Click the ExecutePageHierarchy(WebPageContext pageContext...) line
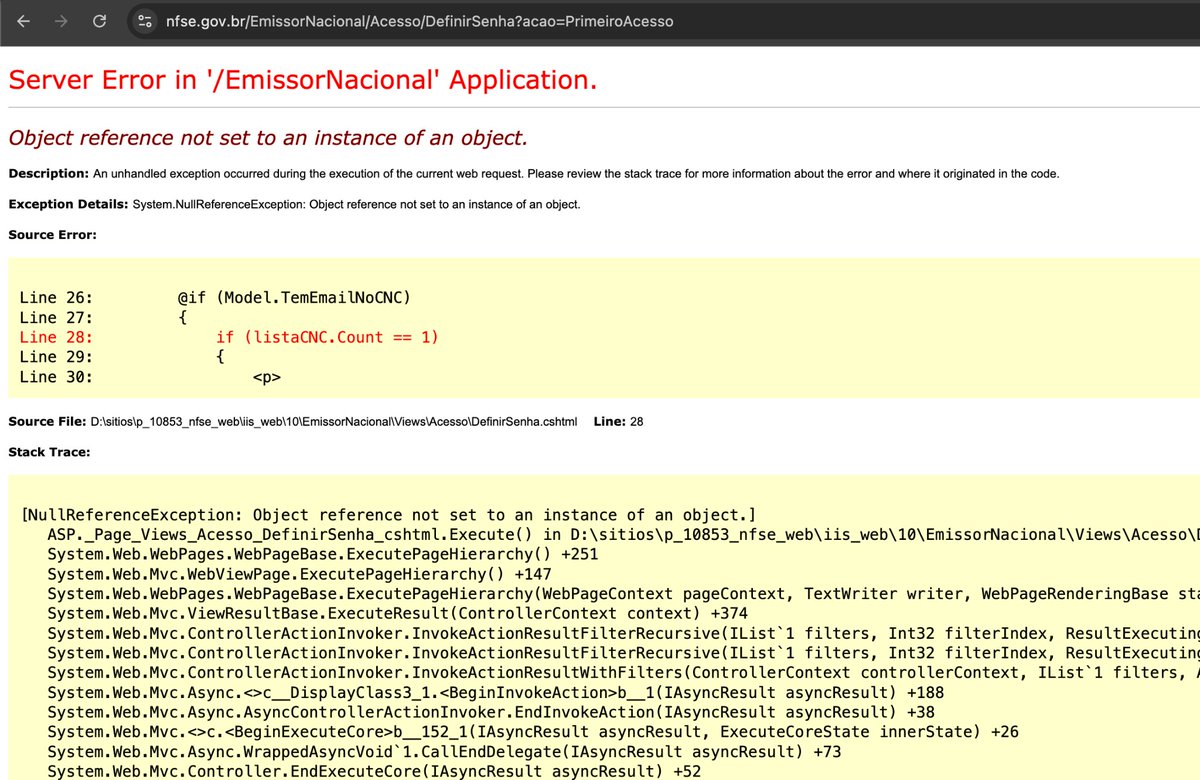 tap(623, 594)
